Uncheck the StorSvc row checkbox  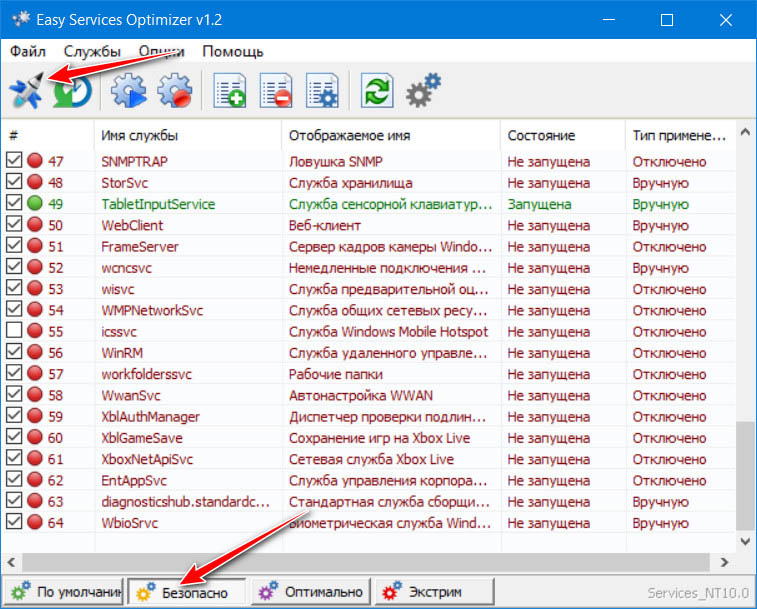pos(14,181)
